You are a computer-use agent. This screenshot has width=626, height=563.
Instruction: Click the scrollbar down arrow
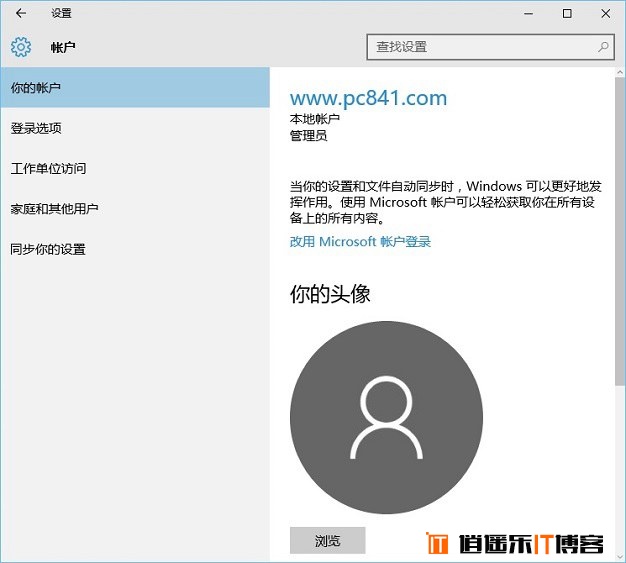coord(620,557)
